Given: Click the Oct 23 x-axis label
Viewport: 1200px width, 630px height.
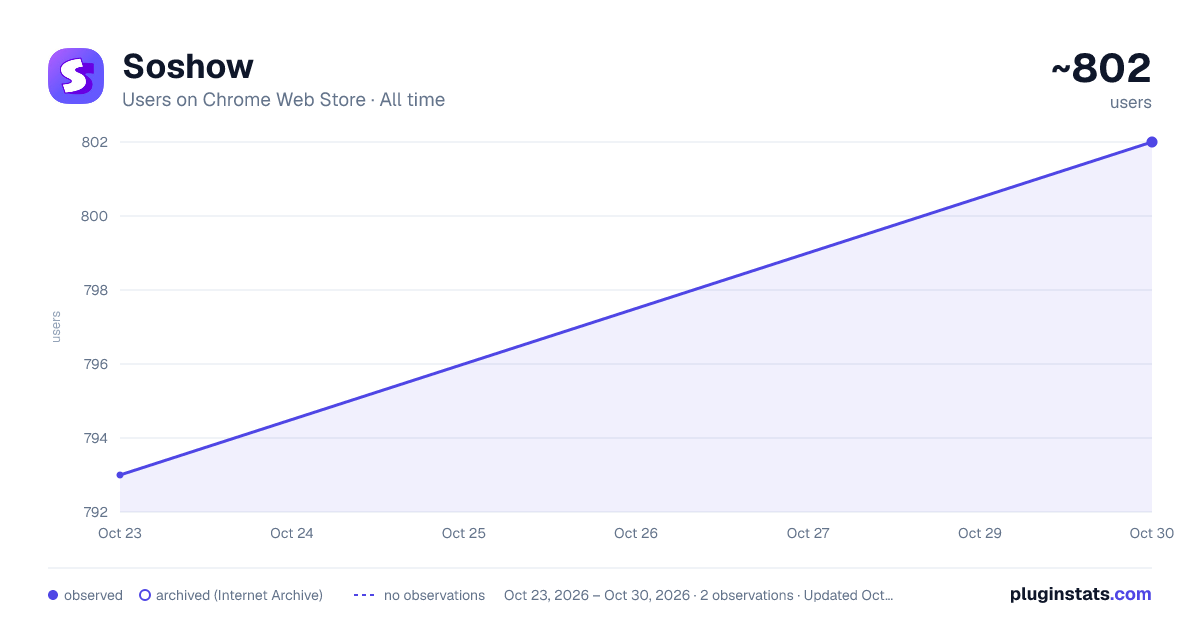Looking at the screenshot, I should pos(120,533).
